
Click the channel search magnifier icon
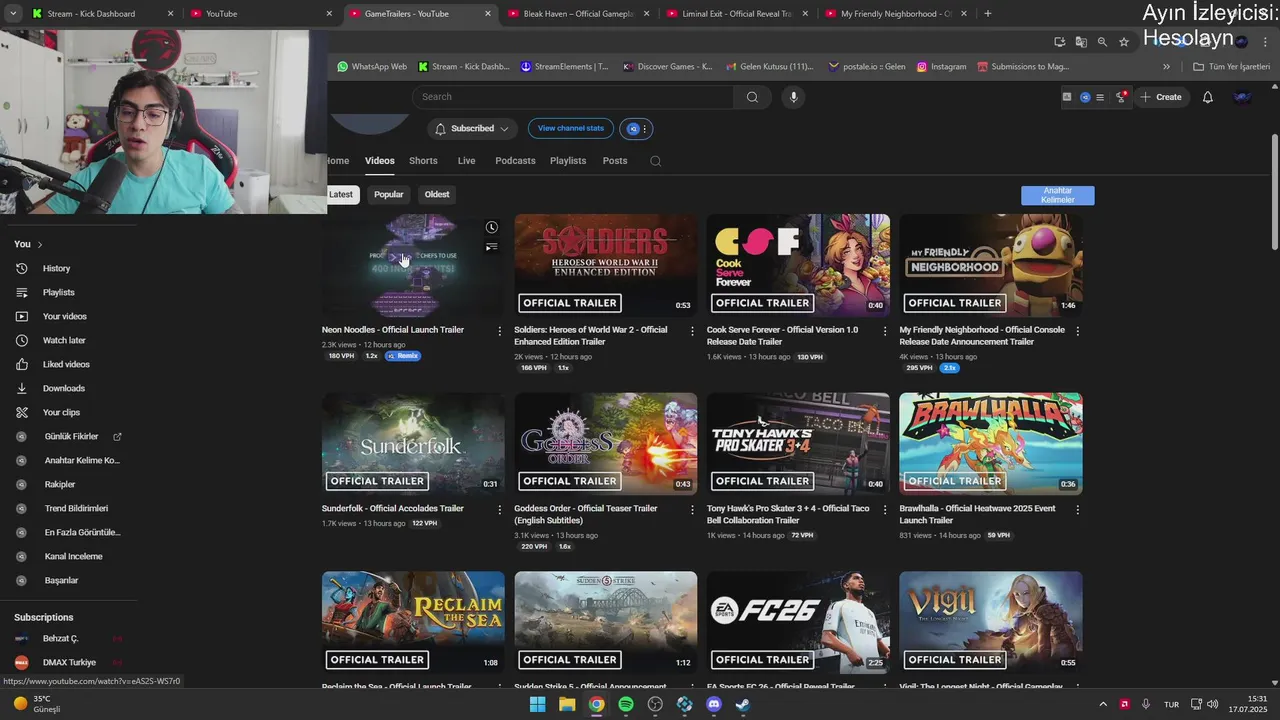click(655, 161)
